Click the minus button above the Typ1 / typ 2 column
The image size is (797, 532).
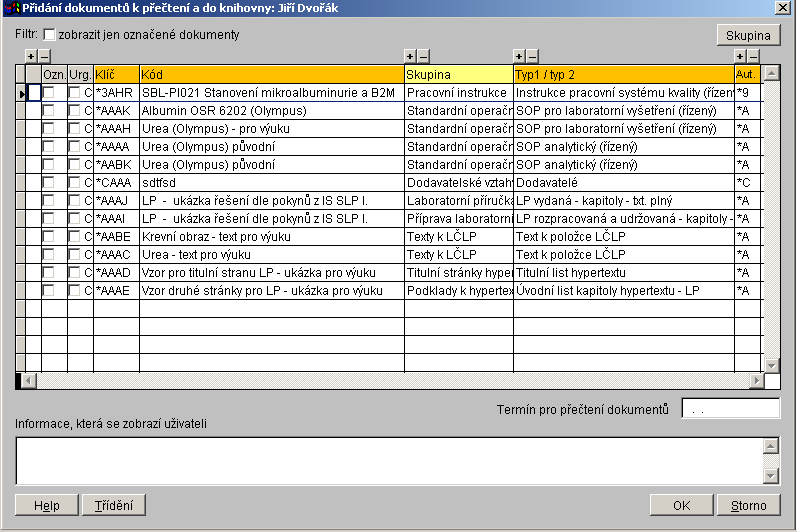(x=532, y=56)
